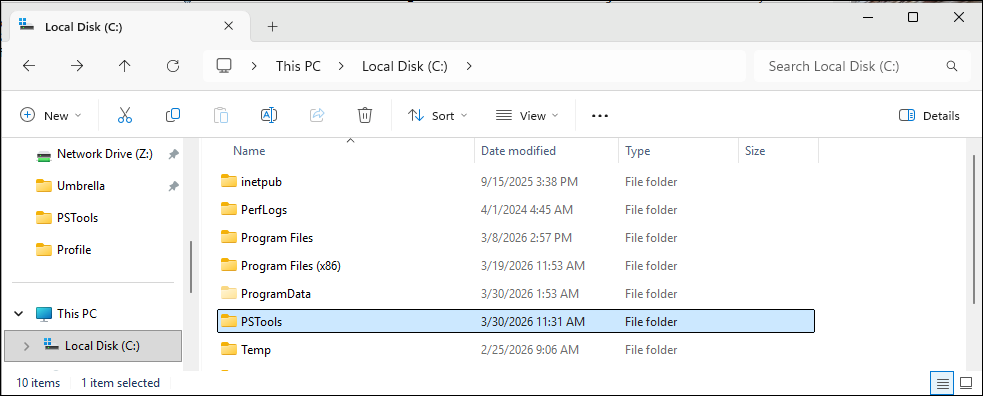983x396 pixels.
Task: Click the pin icon beside Umbrella
Action: tap(174, 186)
